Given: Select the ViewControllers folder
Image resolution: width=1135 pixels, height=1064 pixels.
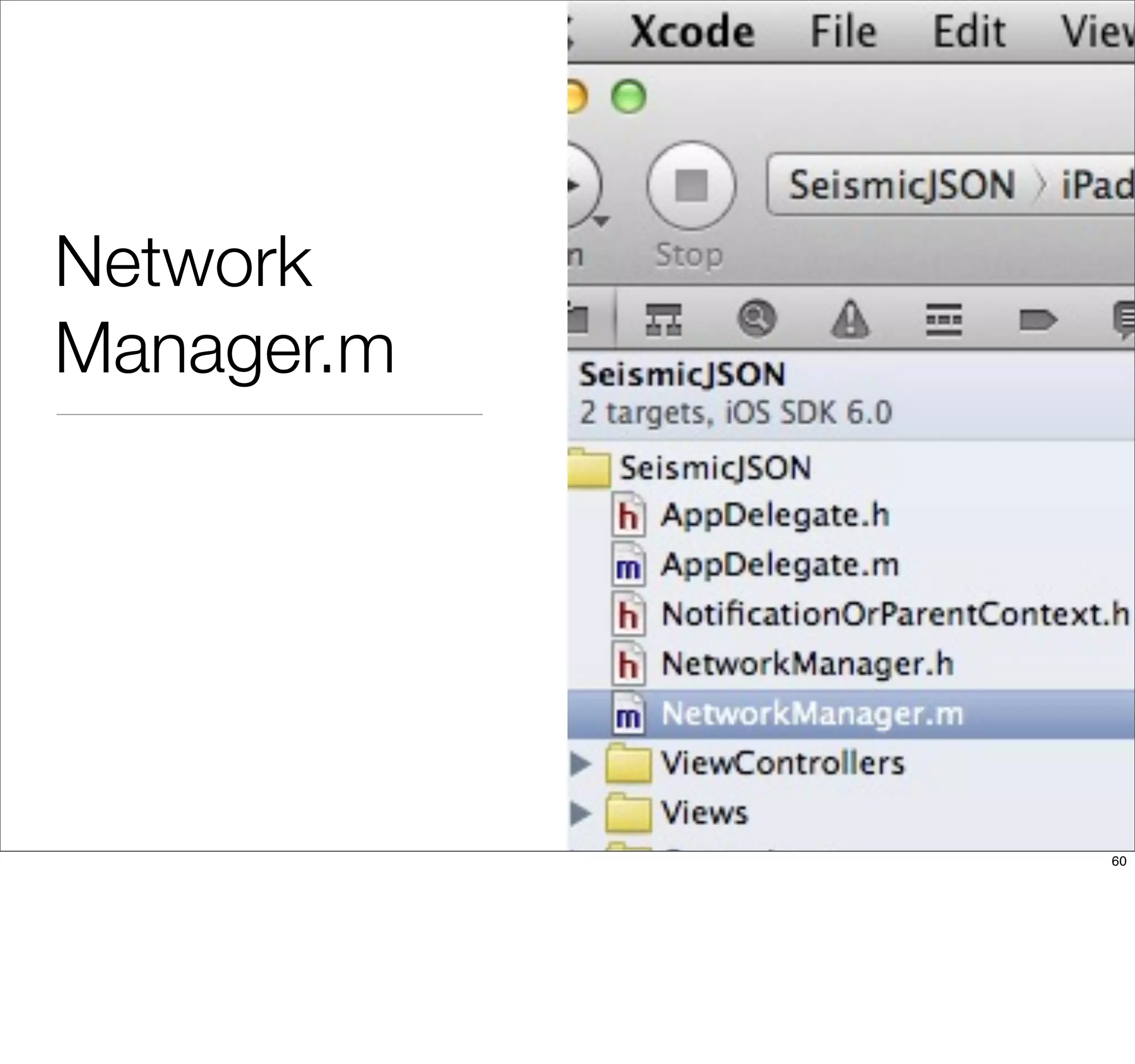Looking at the screenshot, I should [783, 763].
